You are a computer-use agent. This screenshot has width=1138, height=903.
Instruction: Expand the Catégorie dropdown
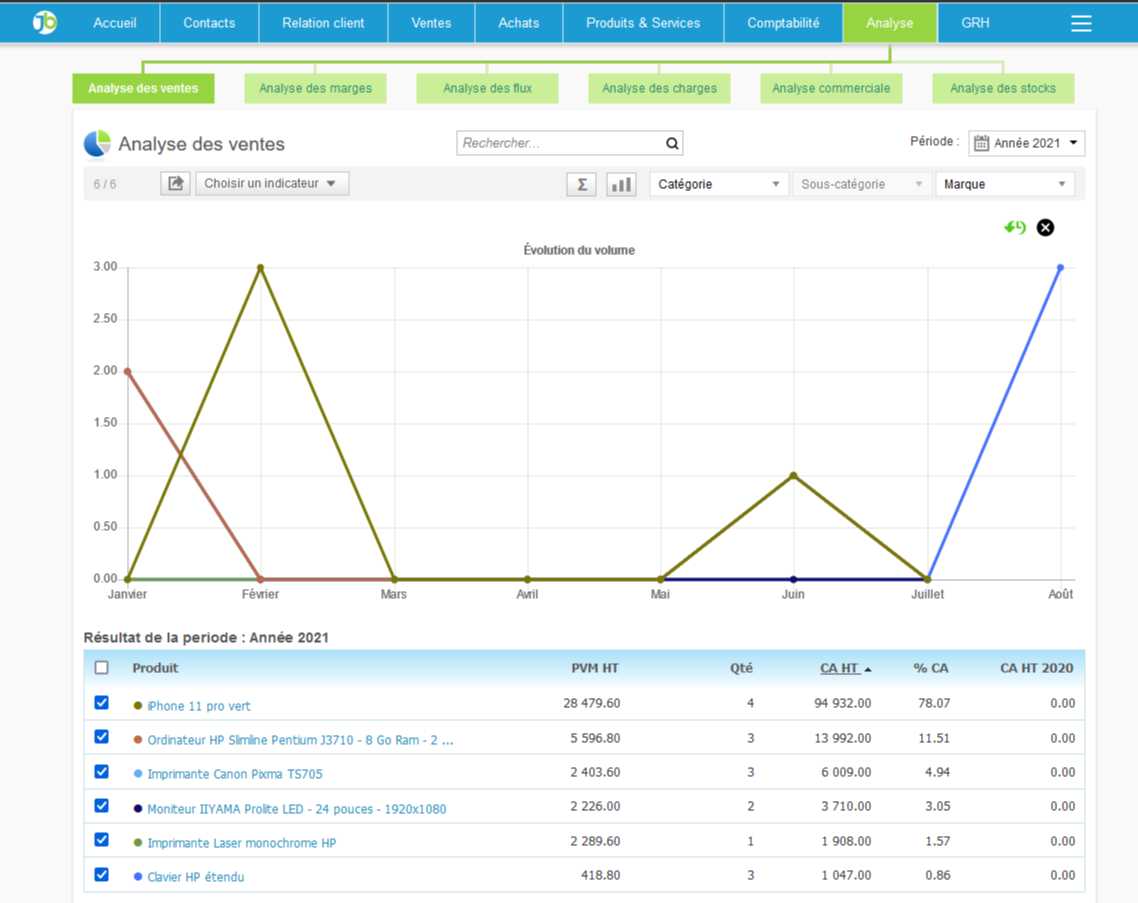tap(718, 185)
